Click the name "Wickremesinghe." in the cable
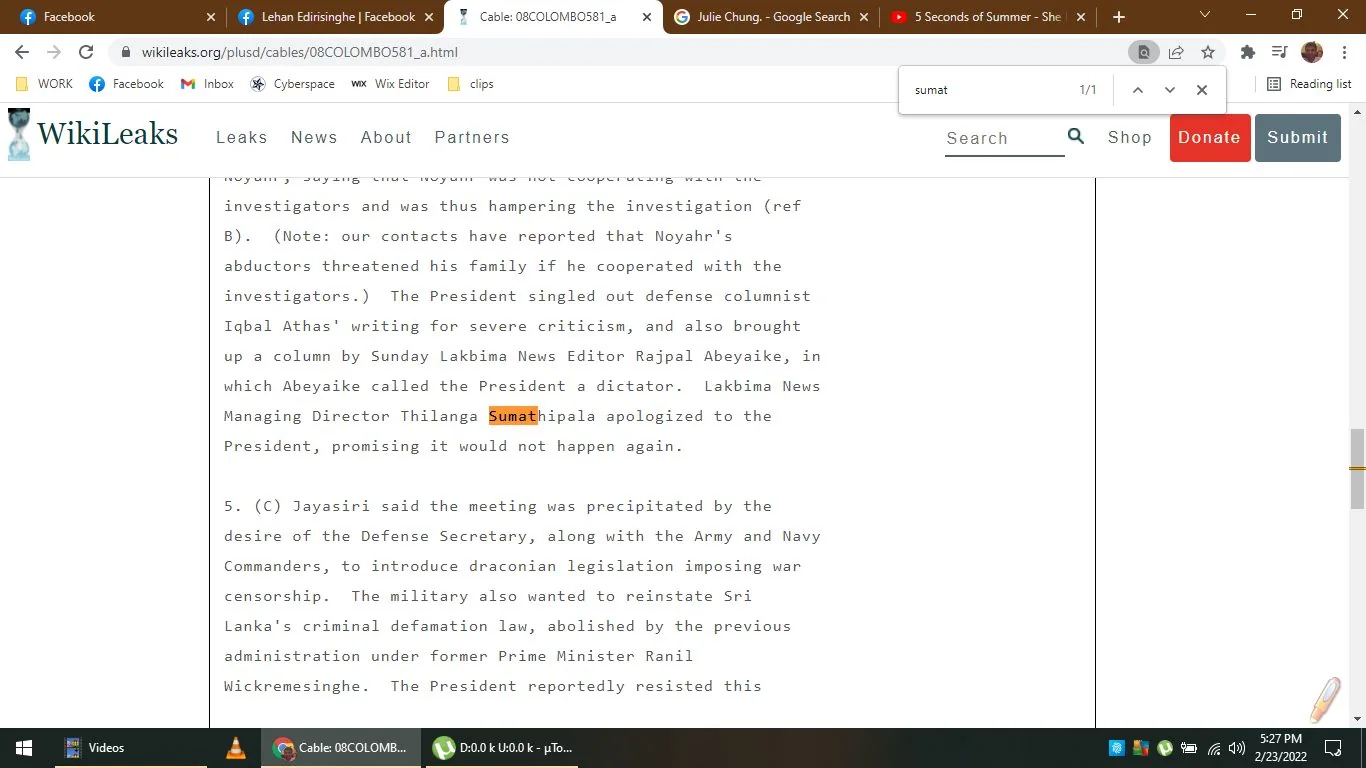Screen dimensions: 1366x768 click(x=298, y=686)
